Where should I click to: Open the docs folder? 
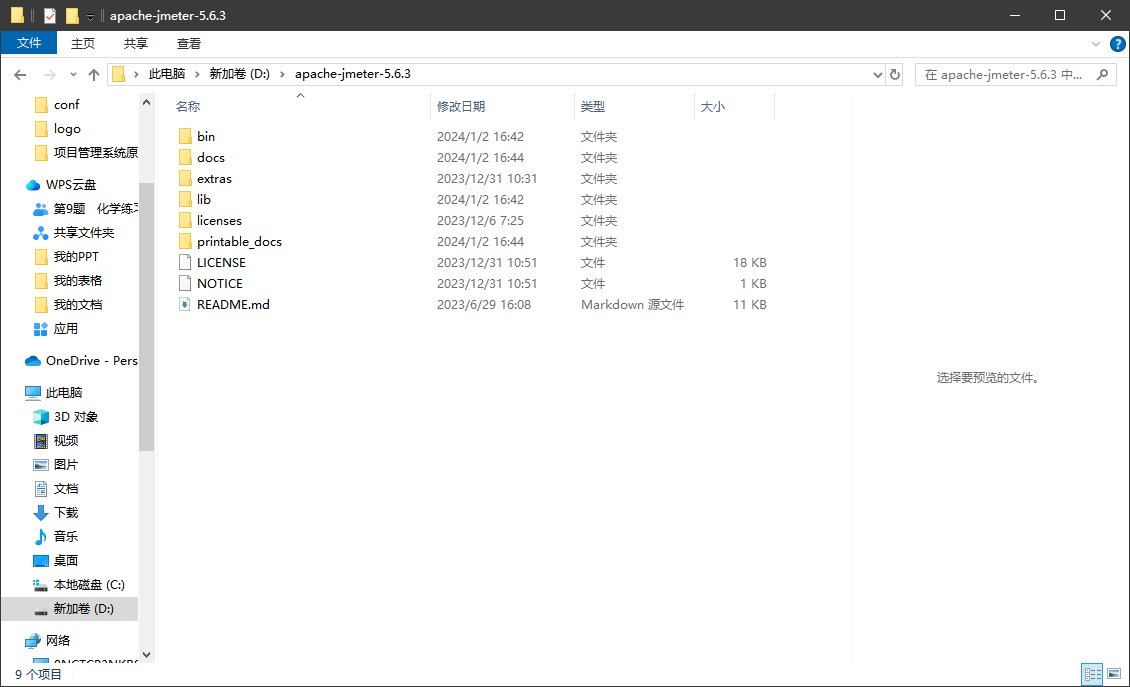[x=210, y=157]
